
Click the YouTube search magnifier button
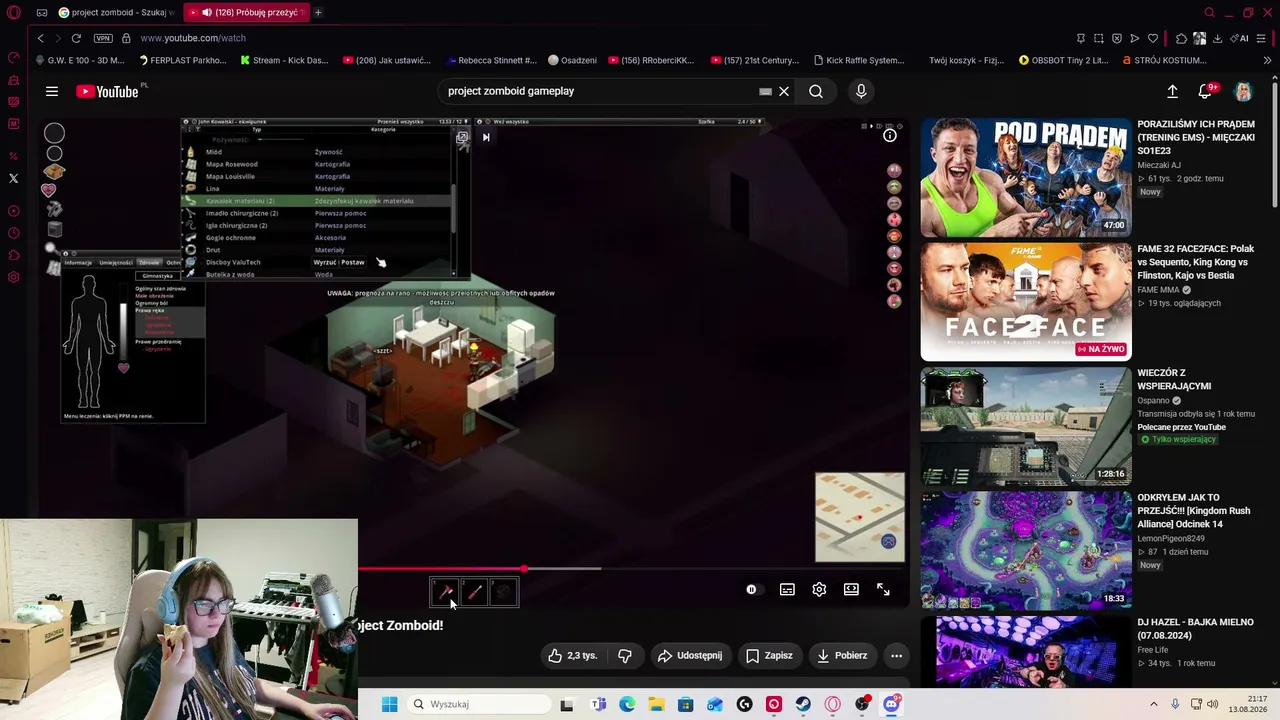816,91
